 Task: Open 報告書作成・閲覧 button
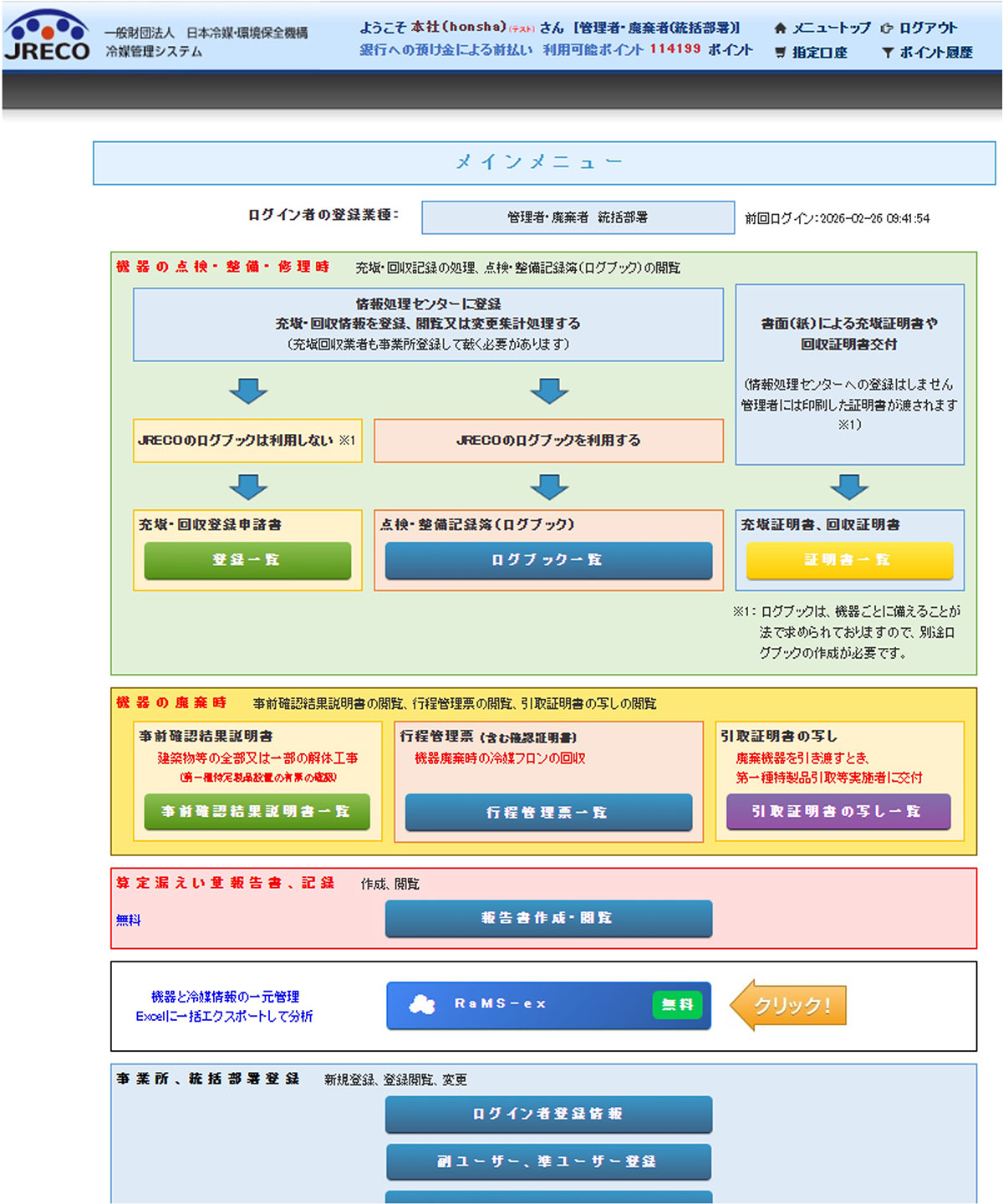tap(548, 918)
